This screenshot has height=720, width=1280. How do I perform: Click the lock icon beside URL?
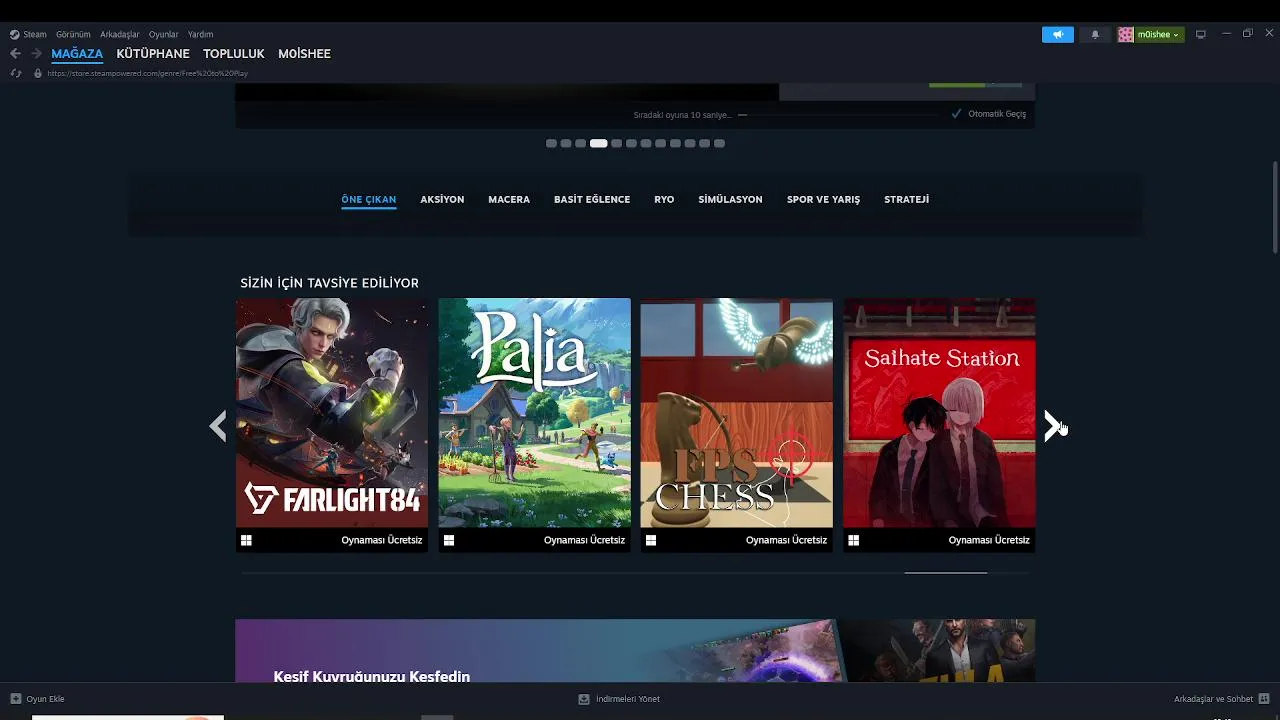pyautogui.click(x=38, y=73)
